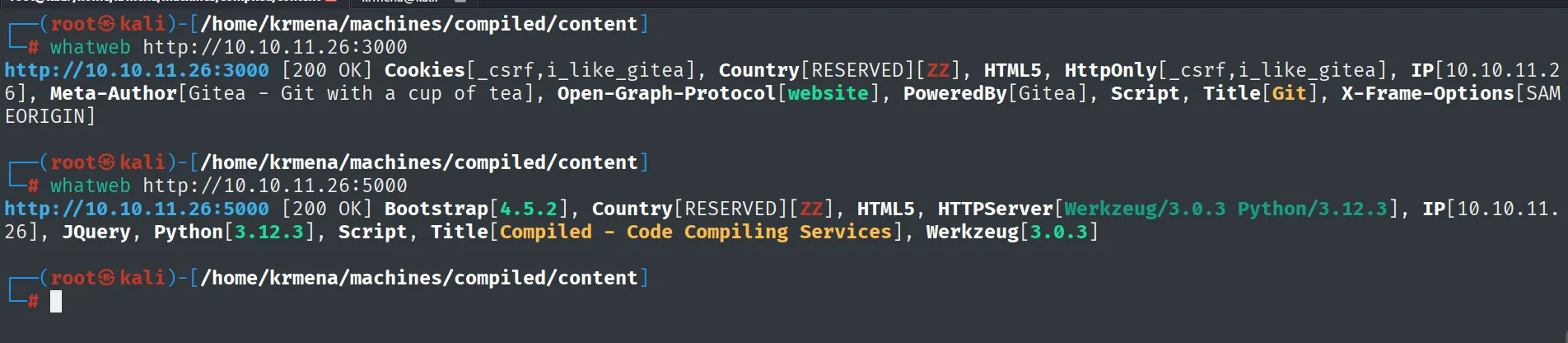Click the cursor block at the empty prompt
The height and width of the screenshot is (343, 1568).
[x=56, y=302]
